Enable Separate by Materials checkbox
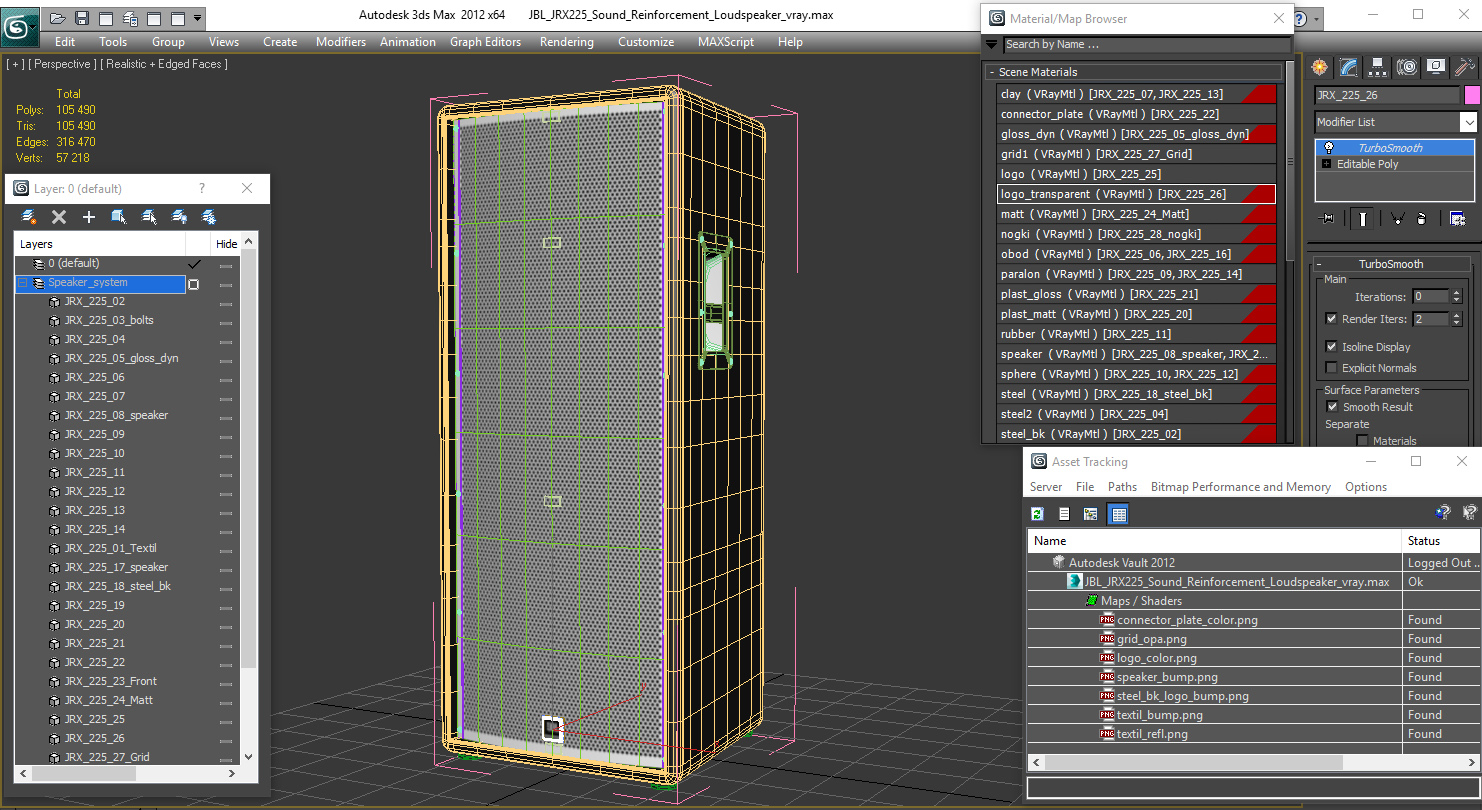The height and width of the screenshot is (810, 1482). tap(1362, 440)
